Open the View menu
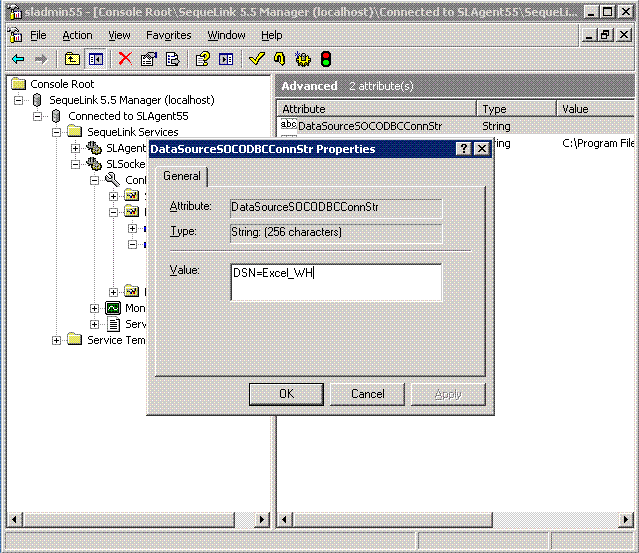 (119, 35)
